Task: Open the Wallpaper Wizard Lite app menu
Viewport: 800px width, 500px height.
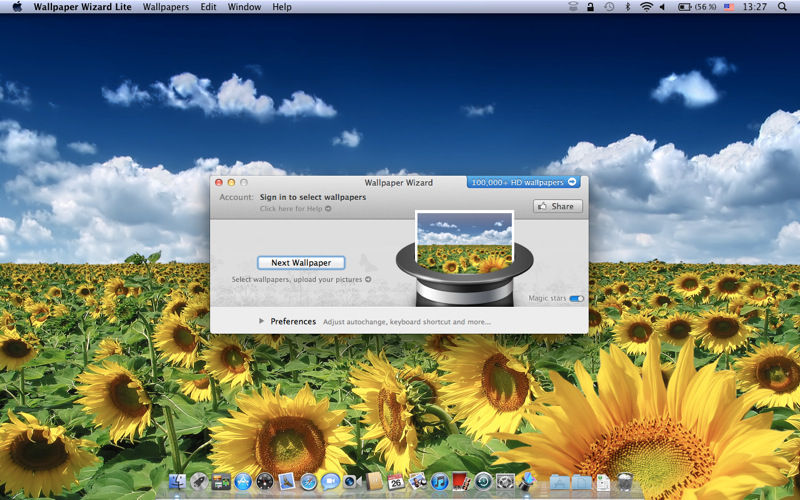Action: (x=83, y=7)
